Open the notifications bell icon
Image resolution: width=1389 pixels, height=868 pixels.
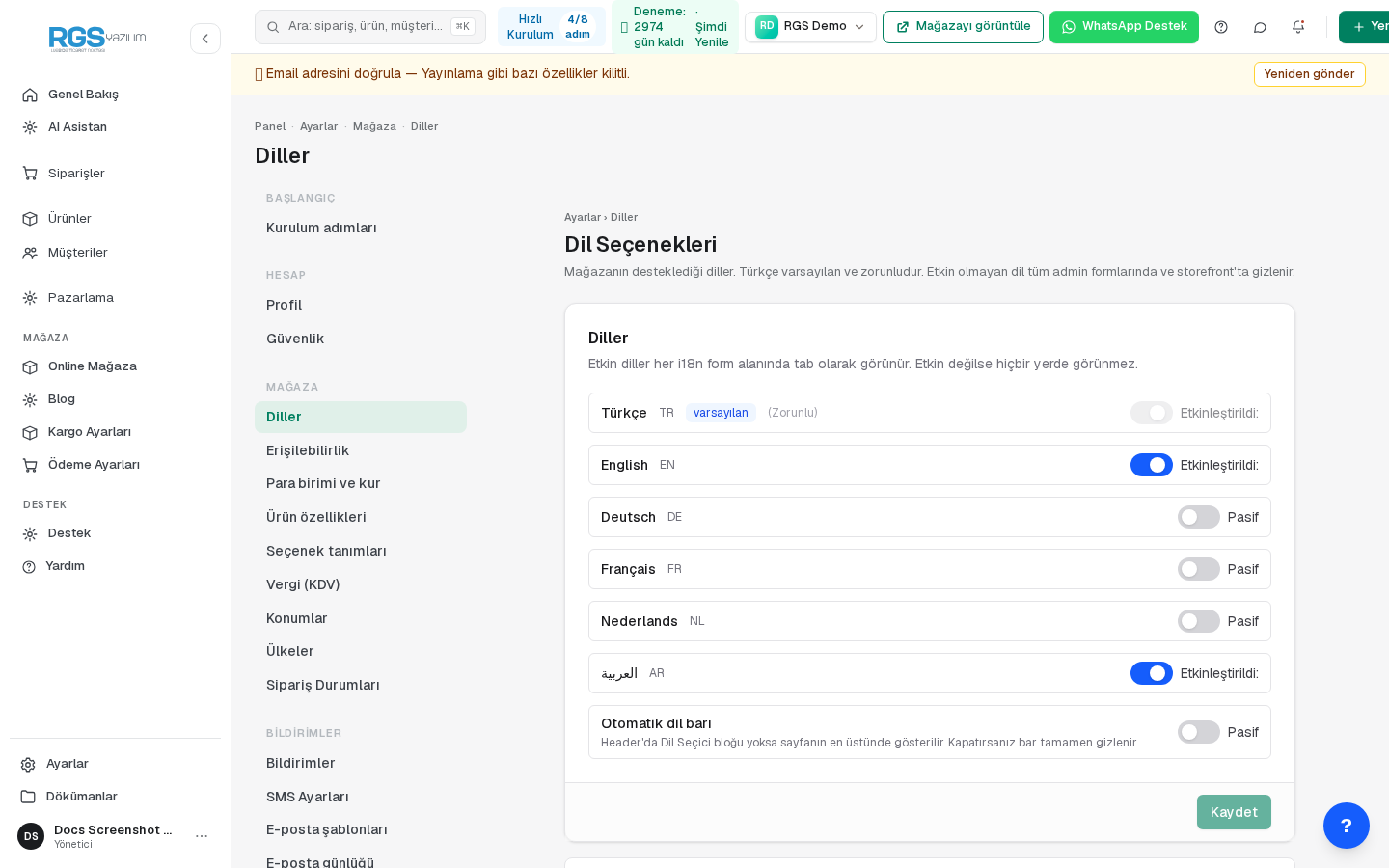1298,27
